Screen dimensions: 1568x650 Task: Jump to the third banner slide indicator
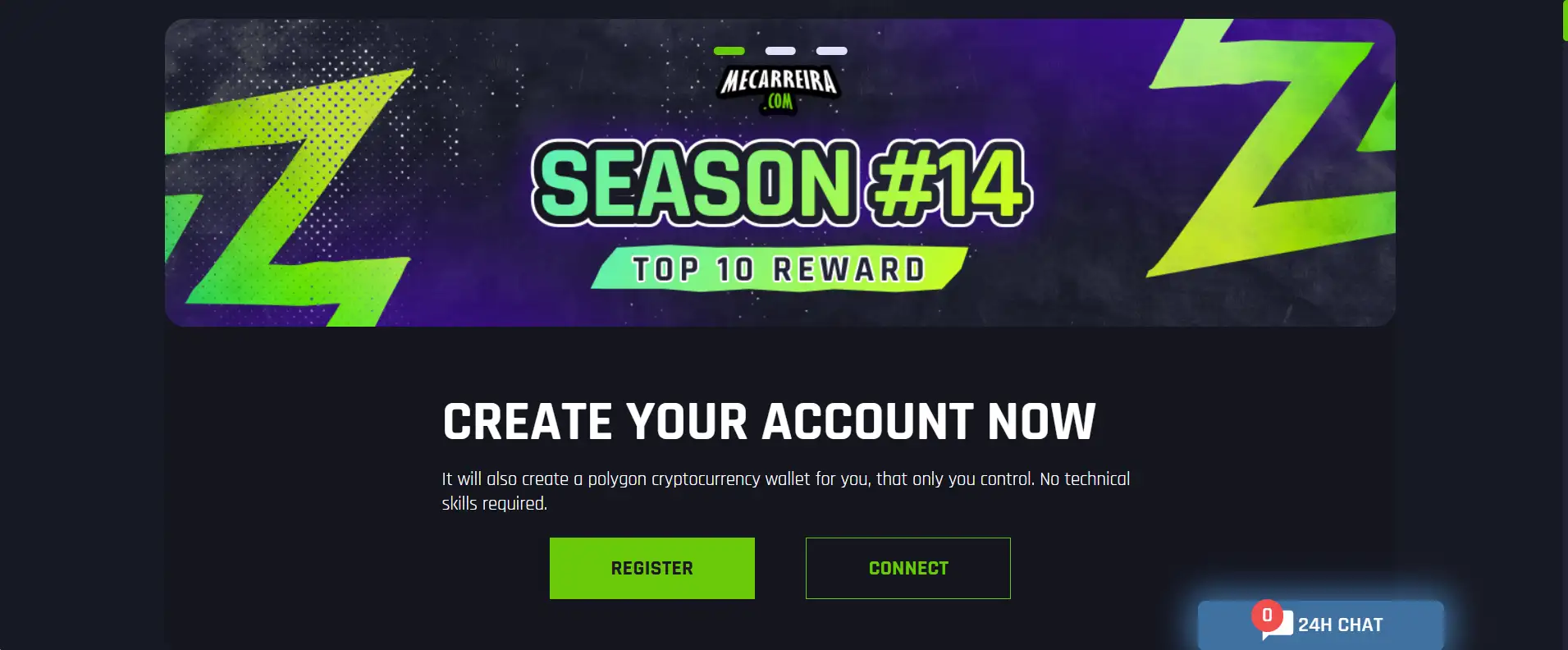tap(832, 51)
